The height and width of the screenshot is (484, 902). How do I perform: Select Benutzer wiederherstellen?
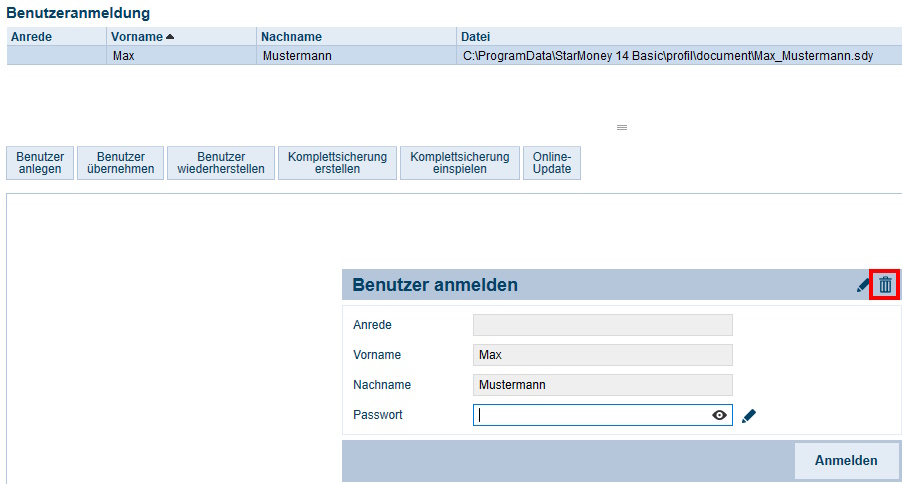pos(221,163)
